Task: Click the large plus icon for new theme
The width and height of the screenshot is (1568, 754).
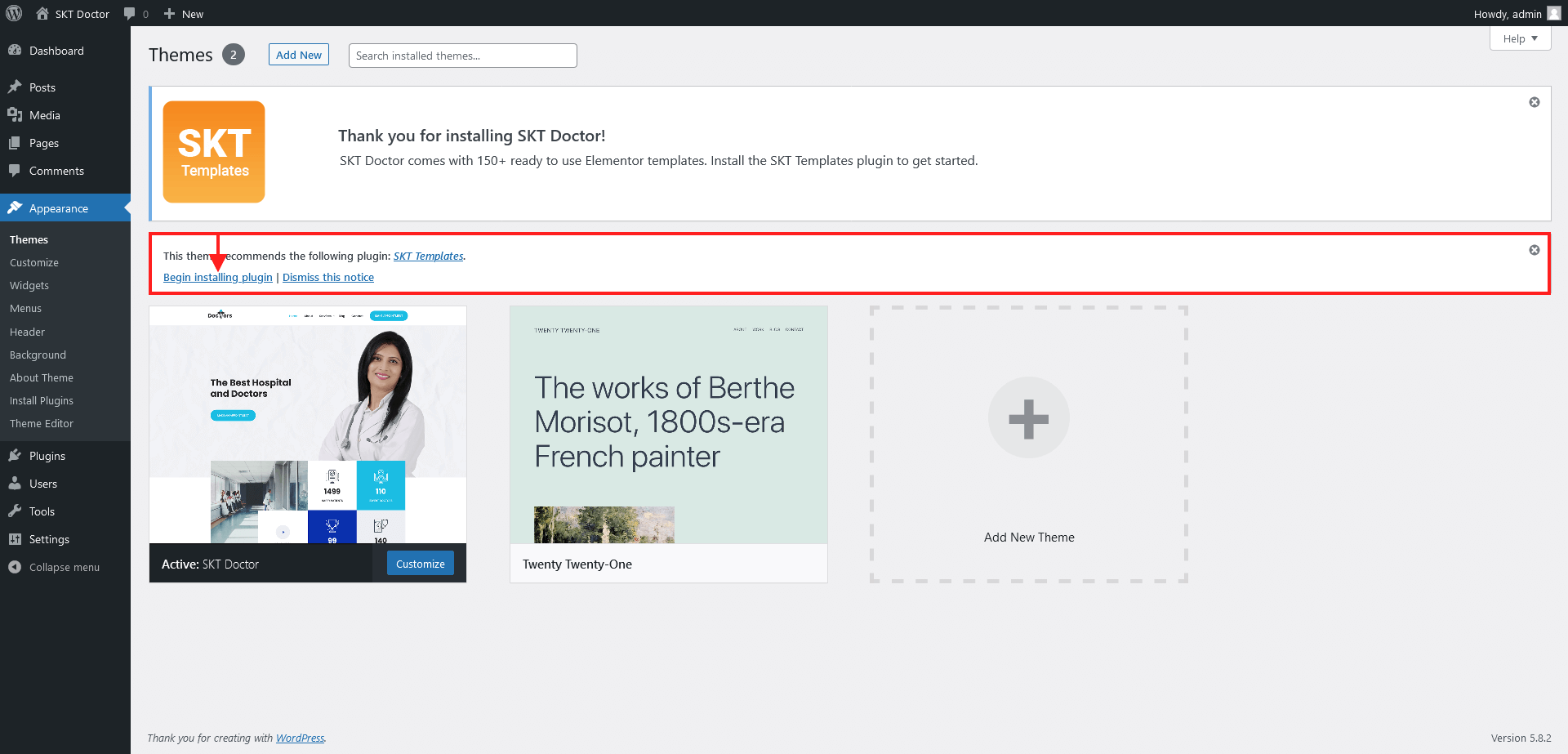Action: click(x=1029, y=417)
